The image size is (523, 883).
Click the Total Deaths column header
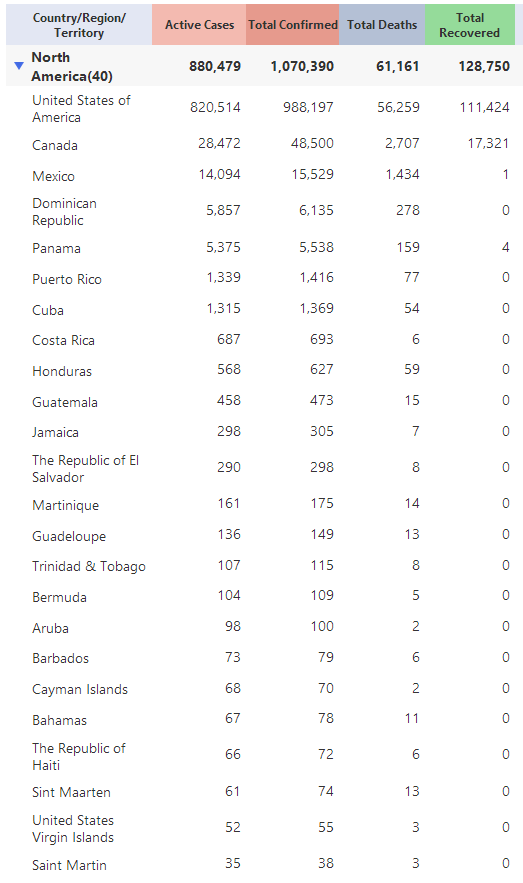pyautogui.click(x=382, y=25)
